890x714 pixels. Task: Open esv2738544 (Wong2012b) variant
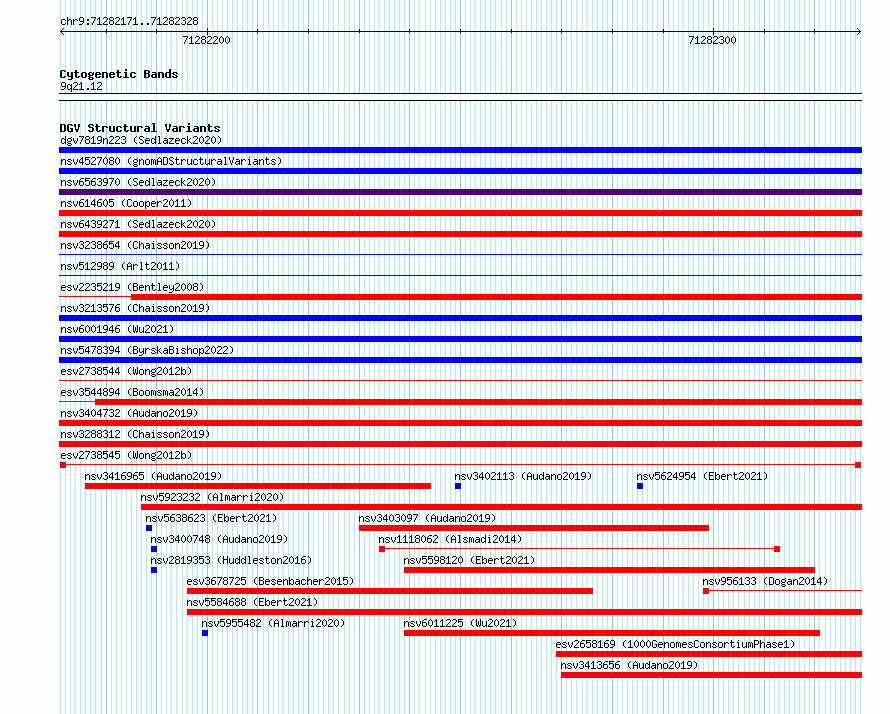coord(126,371)
